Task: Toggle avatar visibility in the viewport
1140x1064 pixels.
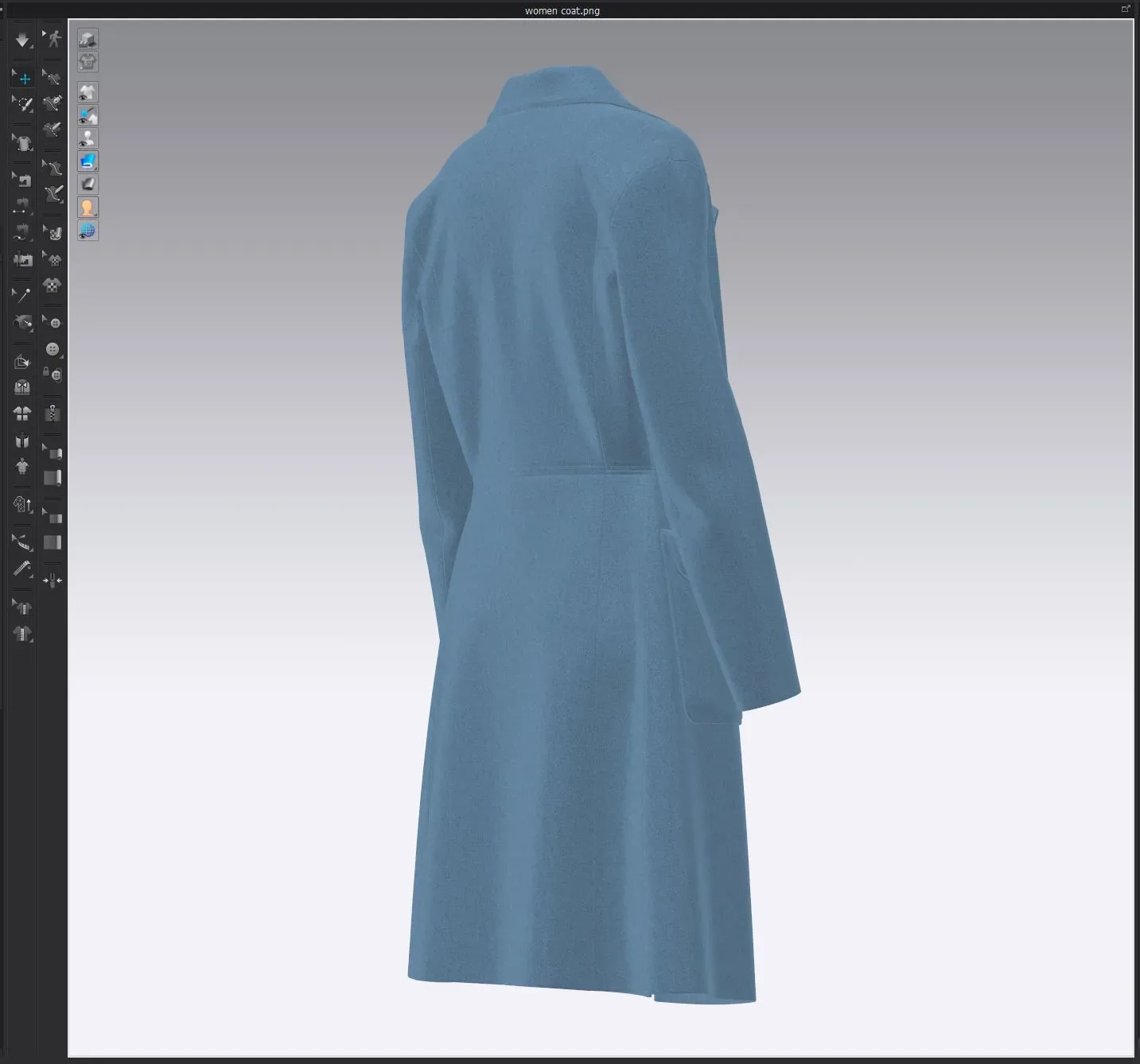Action: pyautogui.click(x=88, y=138)
